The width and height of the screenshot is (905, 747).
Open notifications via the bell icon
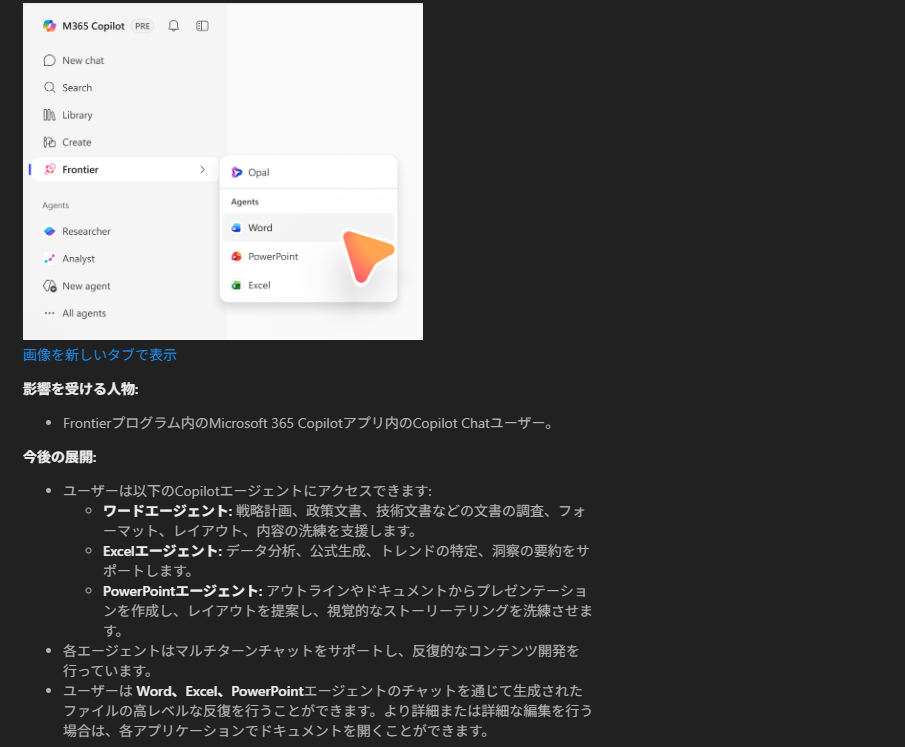[174, 26]
